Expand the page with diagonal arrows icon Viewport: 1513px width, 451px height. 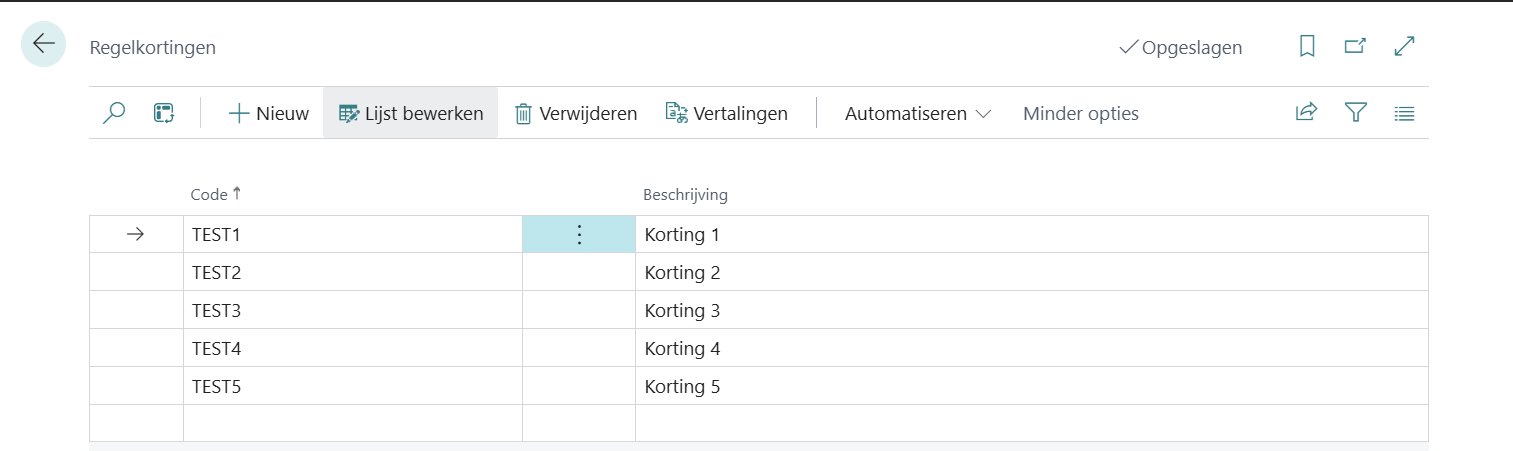[x=1404, y=46]
